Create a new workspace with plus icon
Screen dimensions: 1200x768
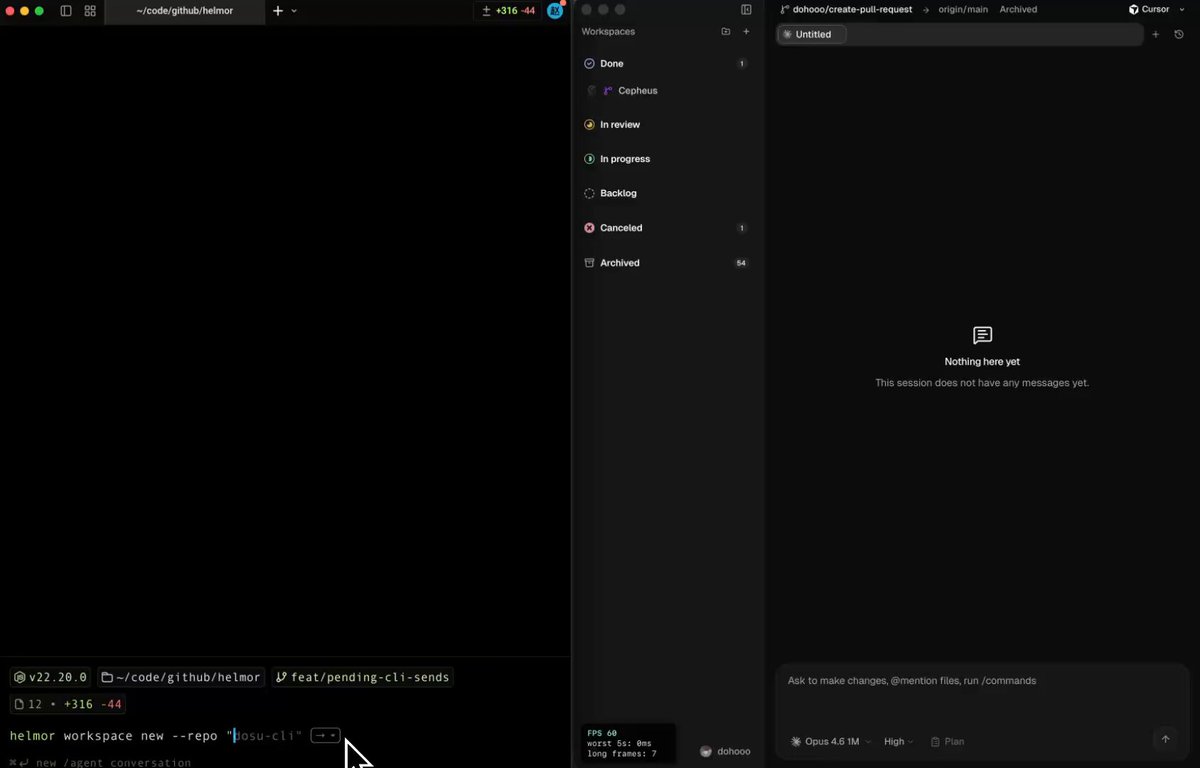[746, 32]
